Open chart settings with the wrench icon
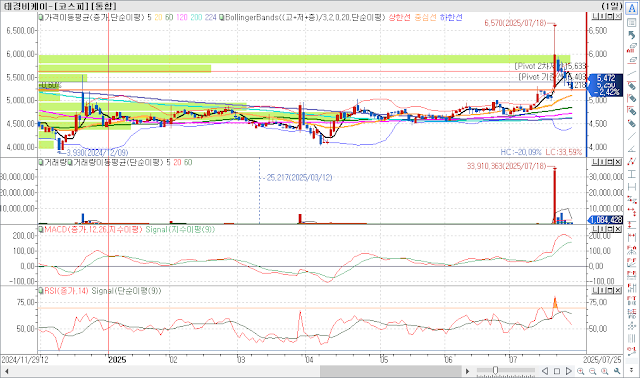This screenshot has height=378, width=640. pyautogui.click(x=617, y=371)
